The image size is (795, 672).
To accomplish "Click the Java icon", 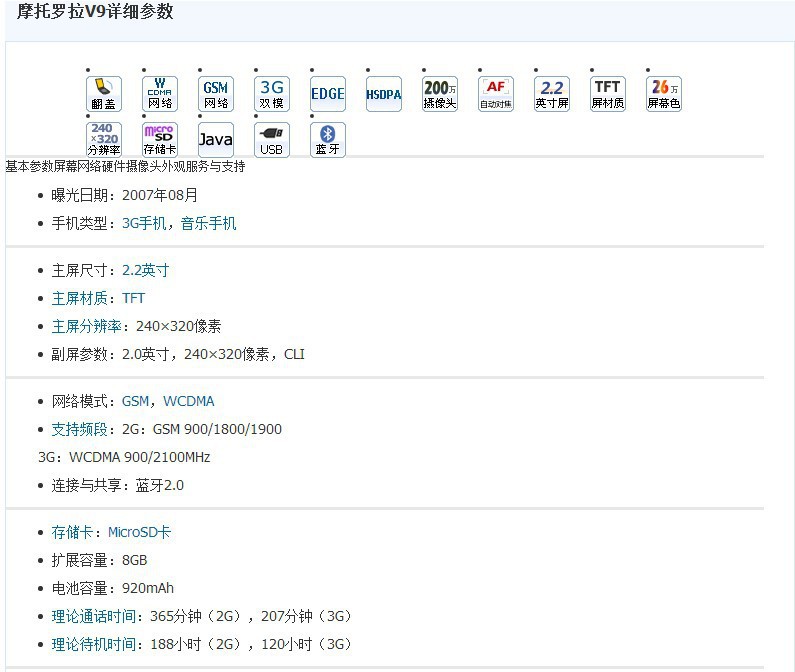I will pos(216,139).
